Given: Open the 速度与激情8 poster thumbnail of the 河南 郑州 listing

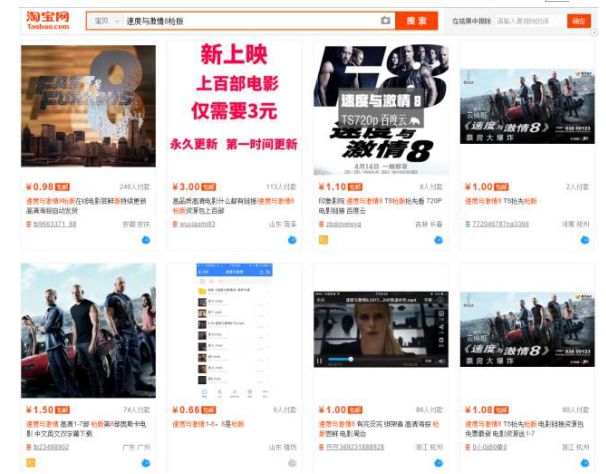Looking at the screenshot, I should [527, 106].
